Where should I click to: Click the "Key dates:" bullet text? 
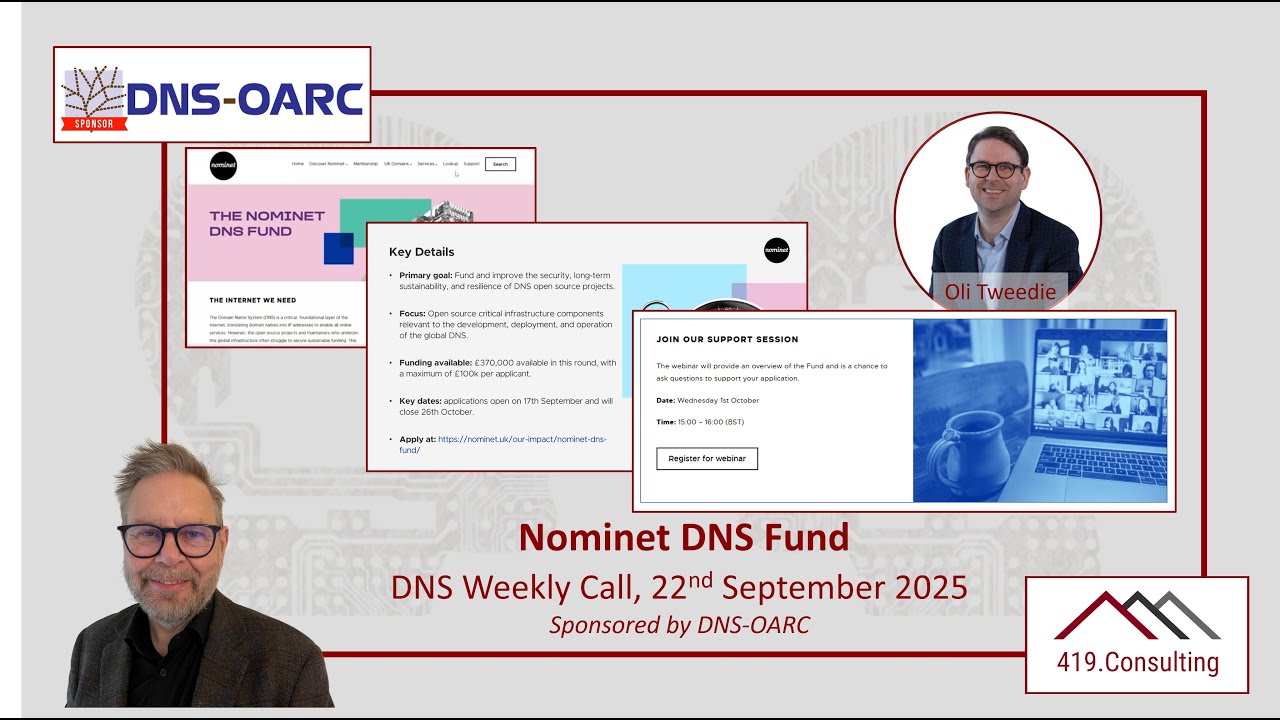(x=506, y=406)
